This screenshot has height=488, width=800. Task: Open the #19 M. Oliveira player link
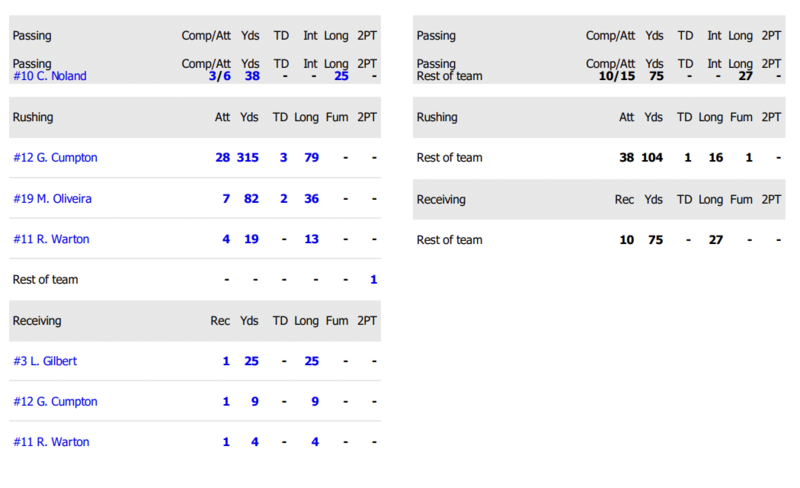[52, 199]
